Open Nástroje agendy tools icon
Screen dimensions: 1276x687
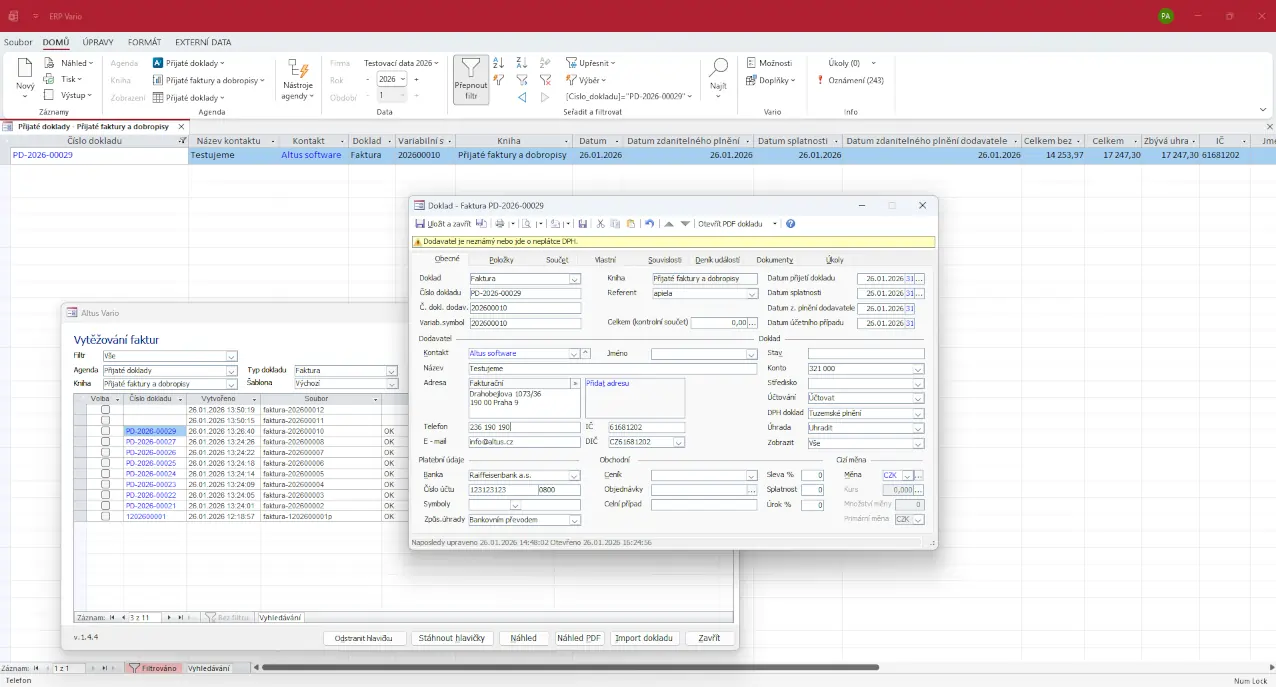click(298, 69)
